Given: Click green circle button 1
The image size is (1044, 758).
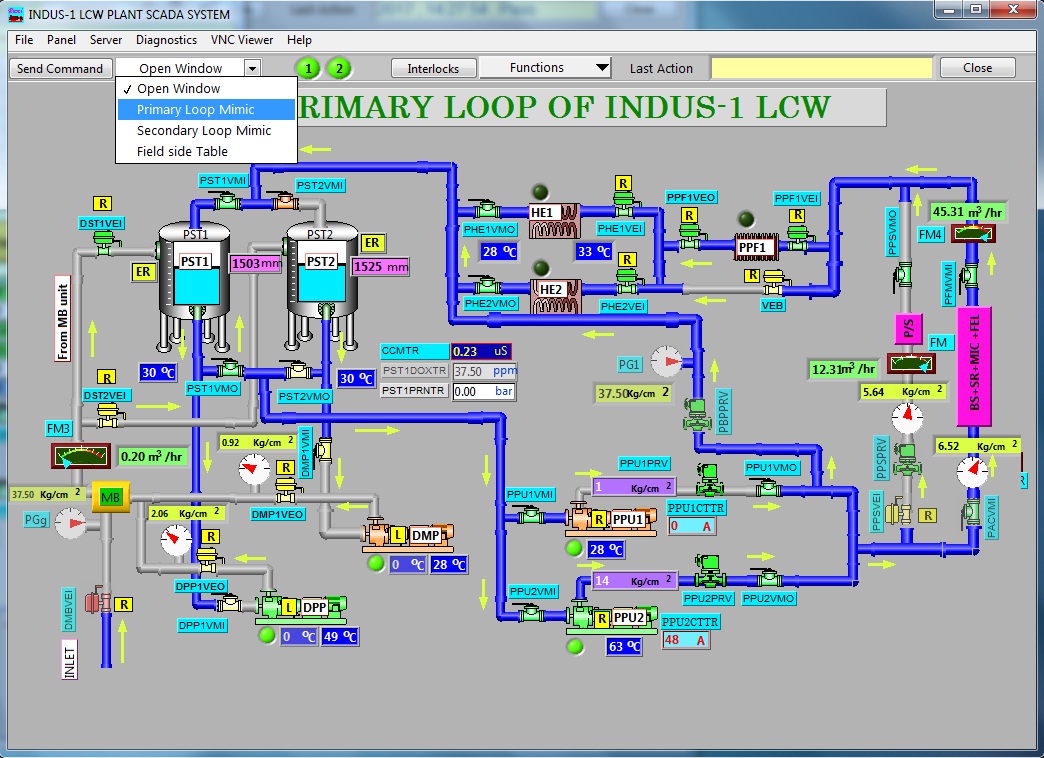Looking at the screenshot, I should [308, 68].
